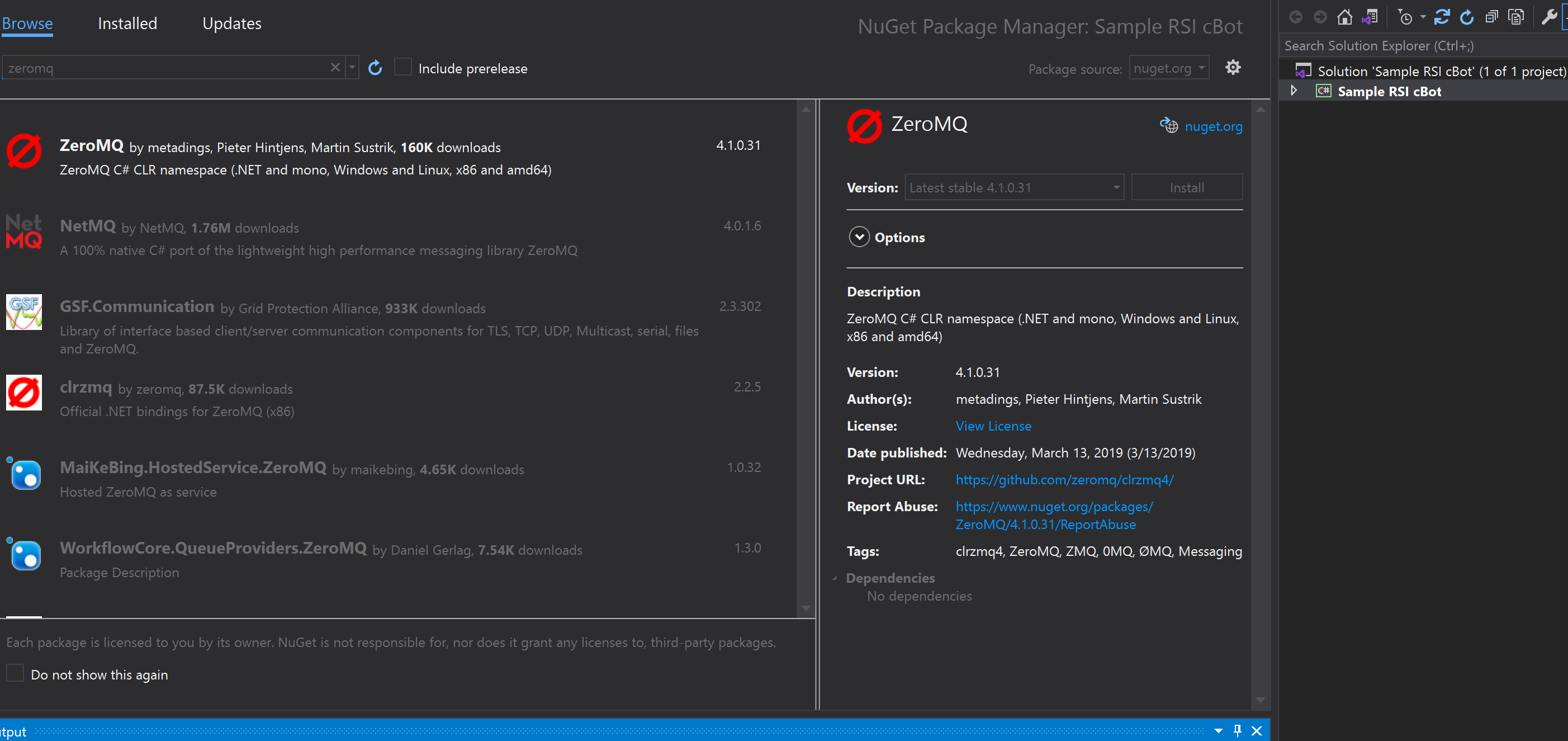Select the GSF.Communication package row
The height and width of the screenshot is (741, 1568).
[x=399, y=322]
